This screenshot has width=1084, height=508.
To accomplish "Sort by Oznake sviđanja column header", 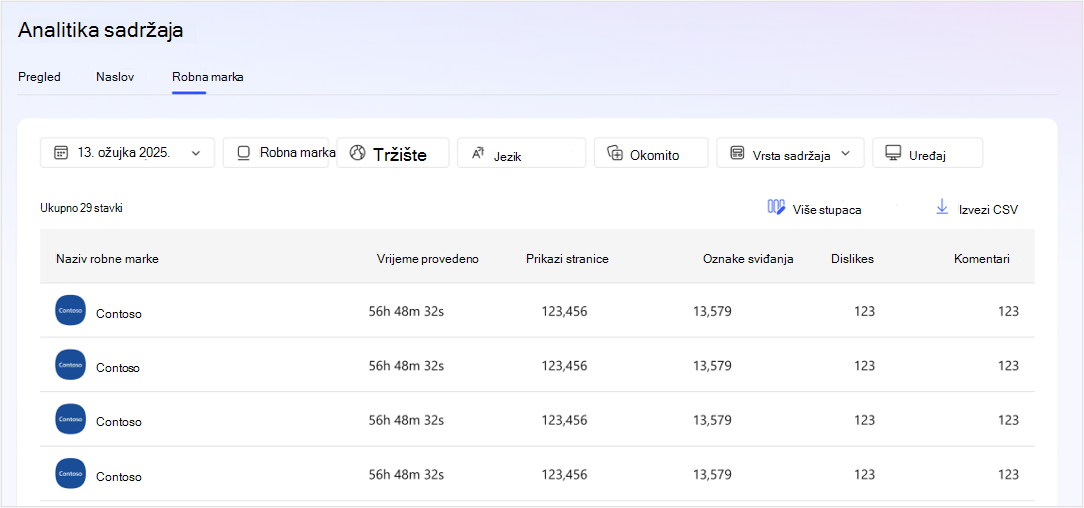I will pyautogui.click(x=748, y=259).
